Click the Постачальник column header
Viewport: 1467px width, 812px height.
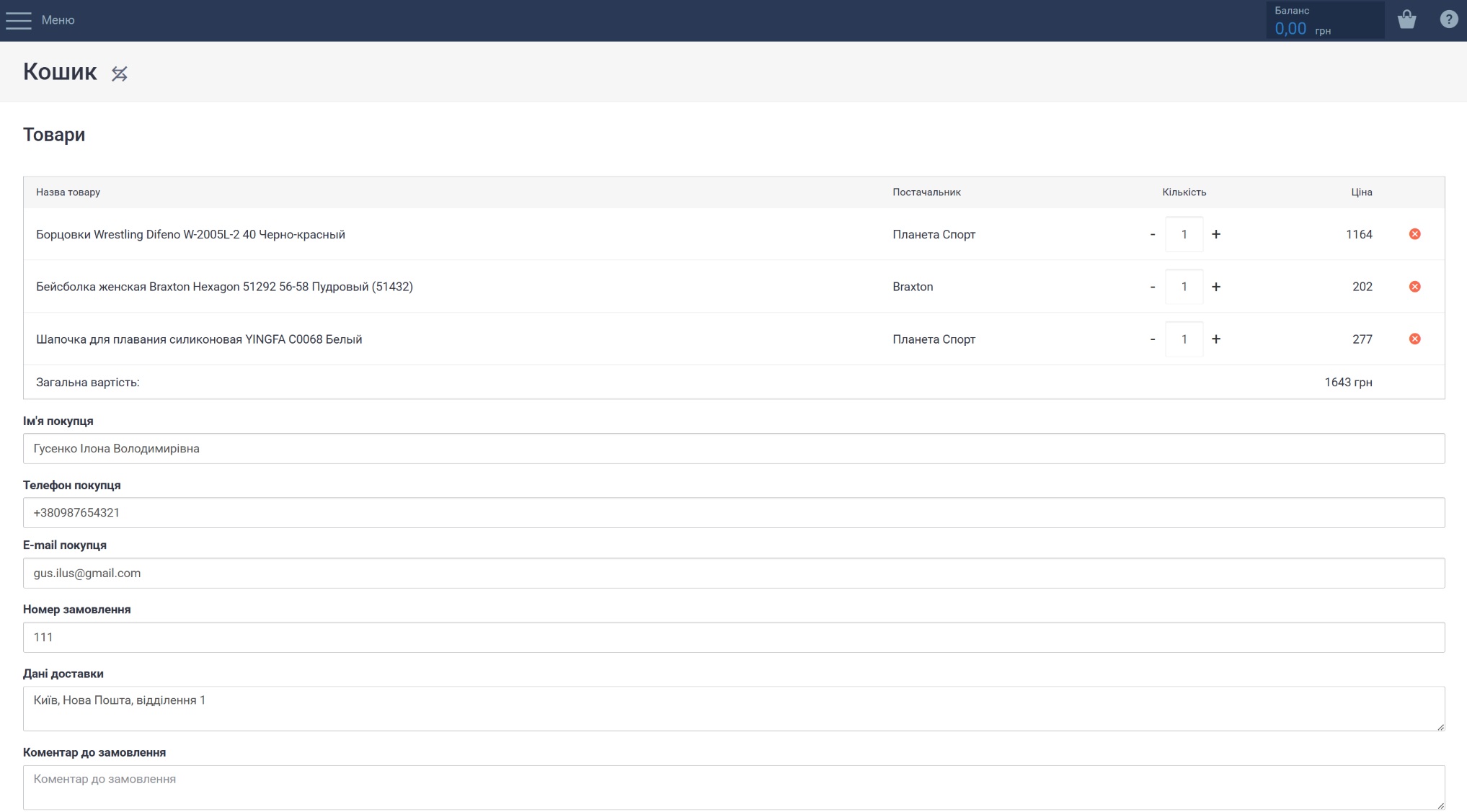(x=926, y=192)
